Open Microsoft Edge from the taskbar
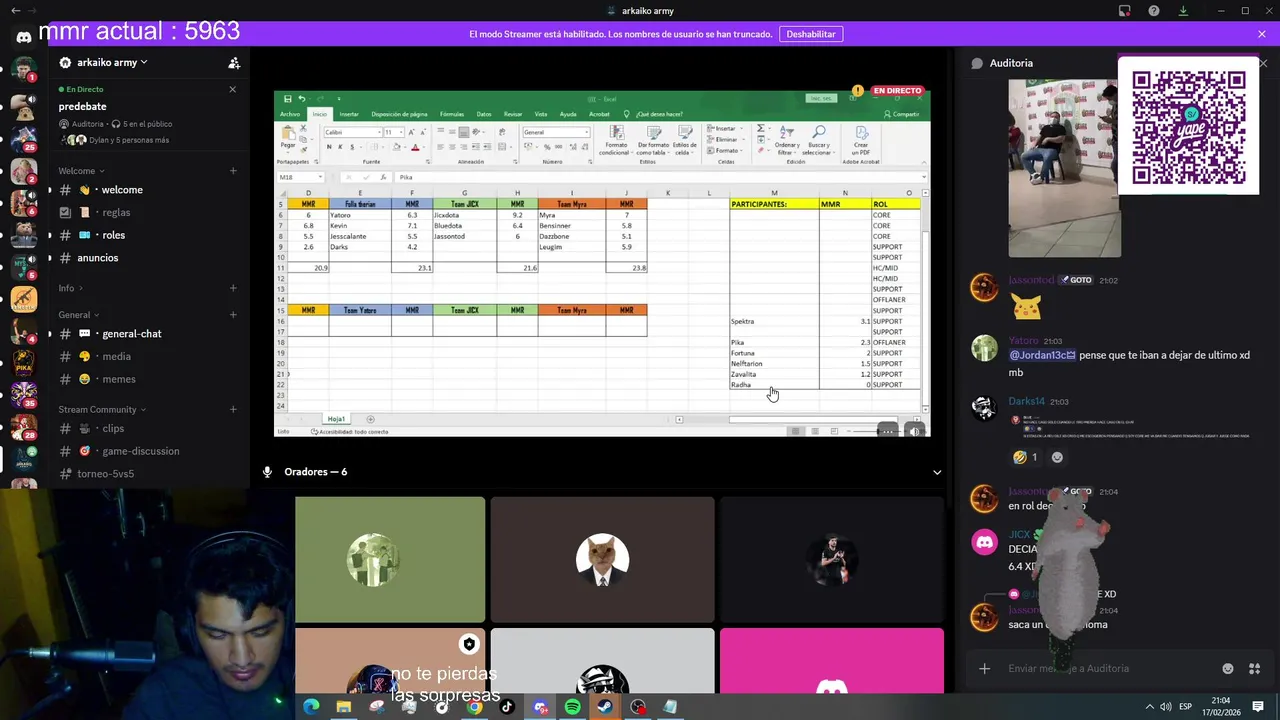 coord(311,707)
